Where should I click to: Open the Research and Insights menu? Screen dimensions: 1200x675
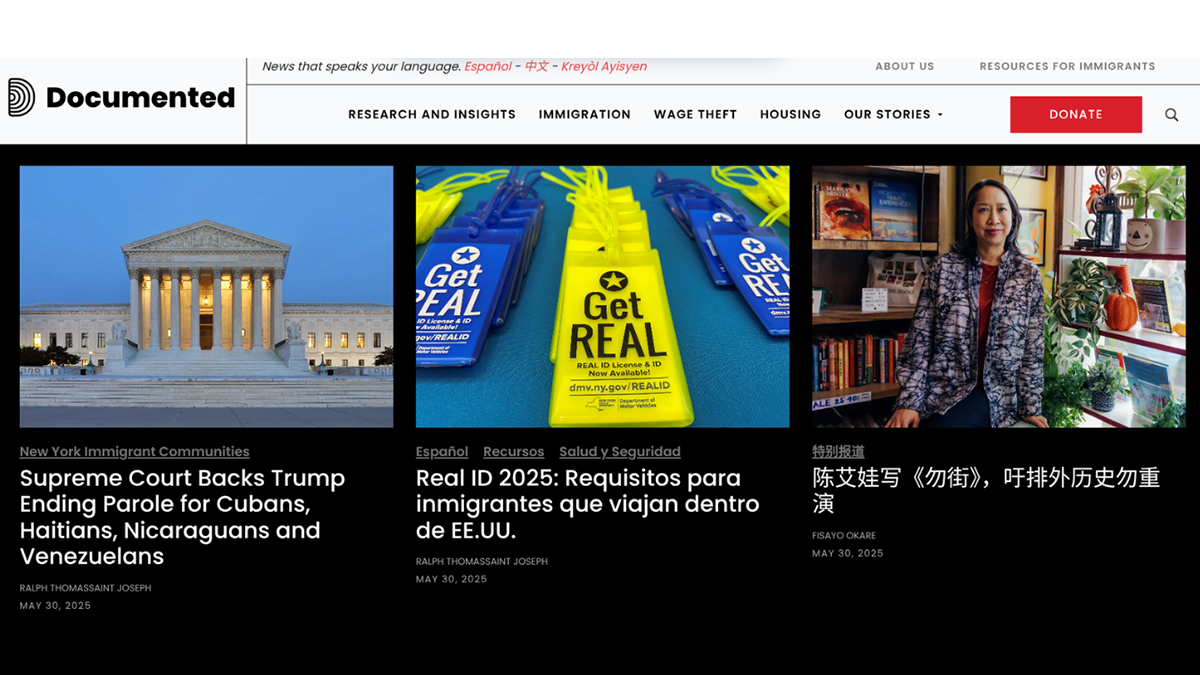[x=432, y=114]
